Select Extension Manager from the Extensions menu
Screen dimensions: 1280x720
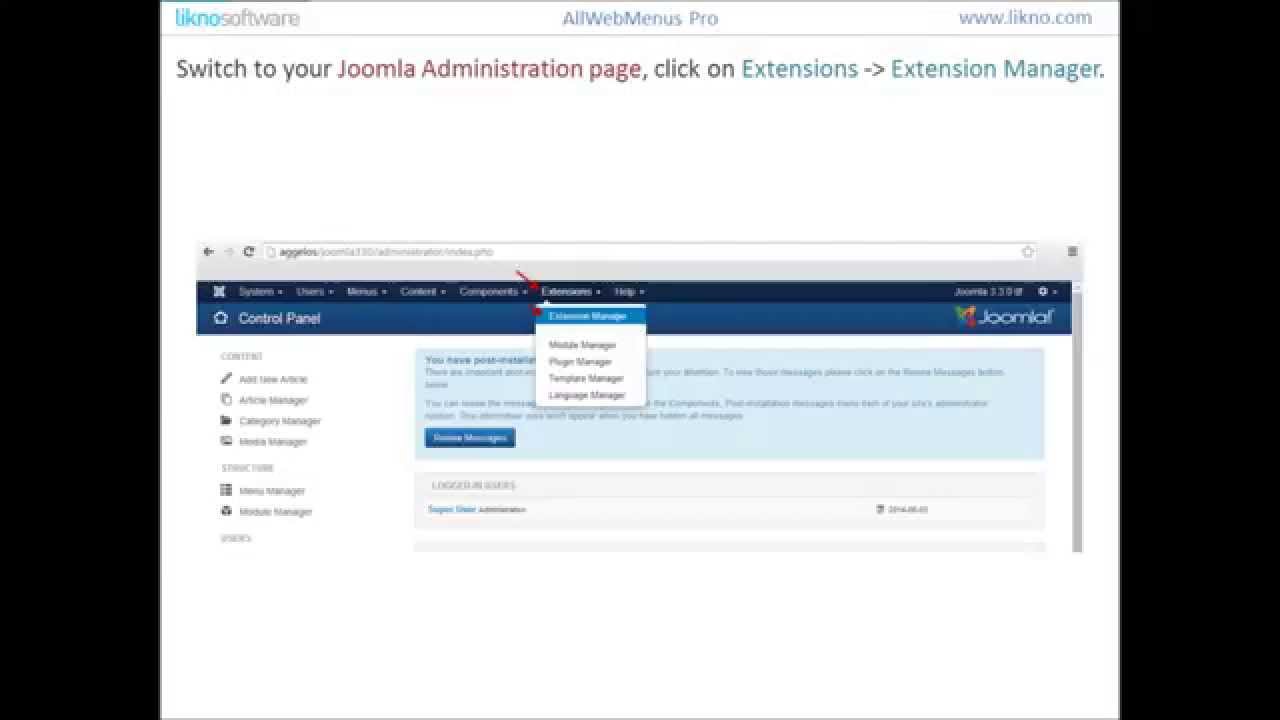(x=590, y=316)
